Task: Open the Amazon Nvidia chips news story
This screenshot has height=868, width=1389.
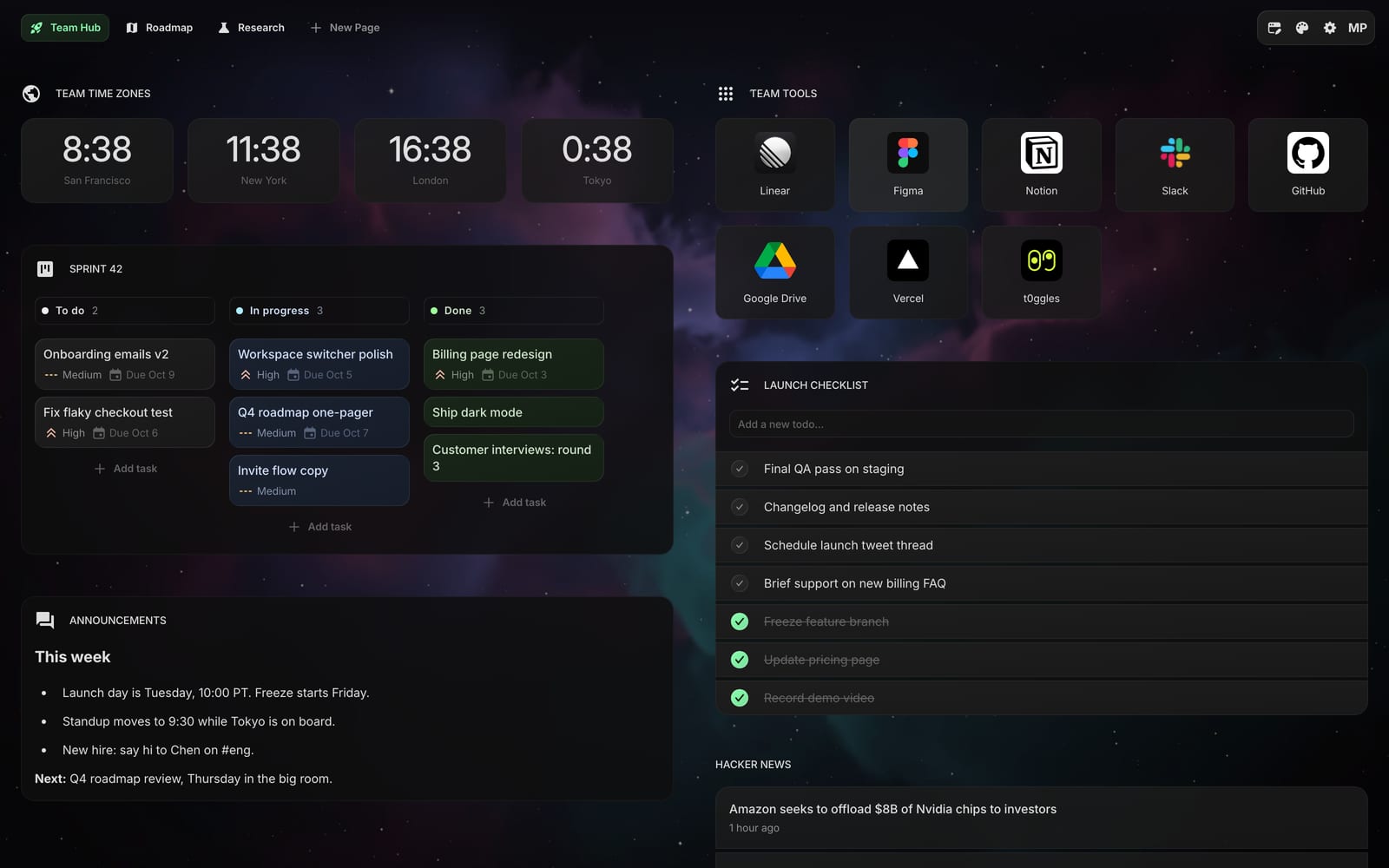Action: (1041, 818)
